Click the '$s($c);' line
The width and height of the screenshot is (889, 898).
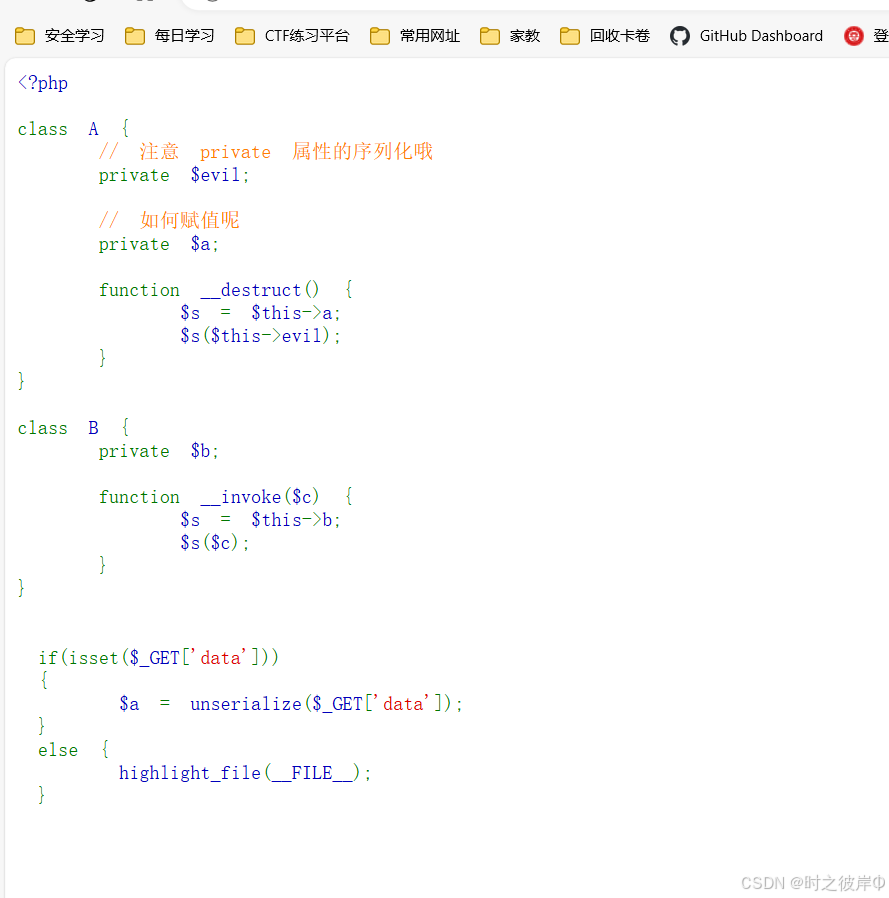click(x=215, y=542)
